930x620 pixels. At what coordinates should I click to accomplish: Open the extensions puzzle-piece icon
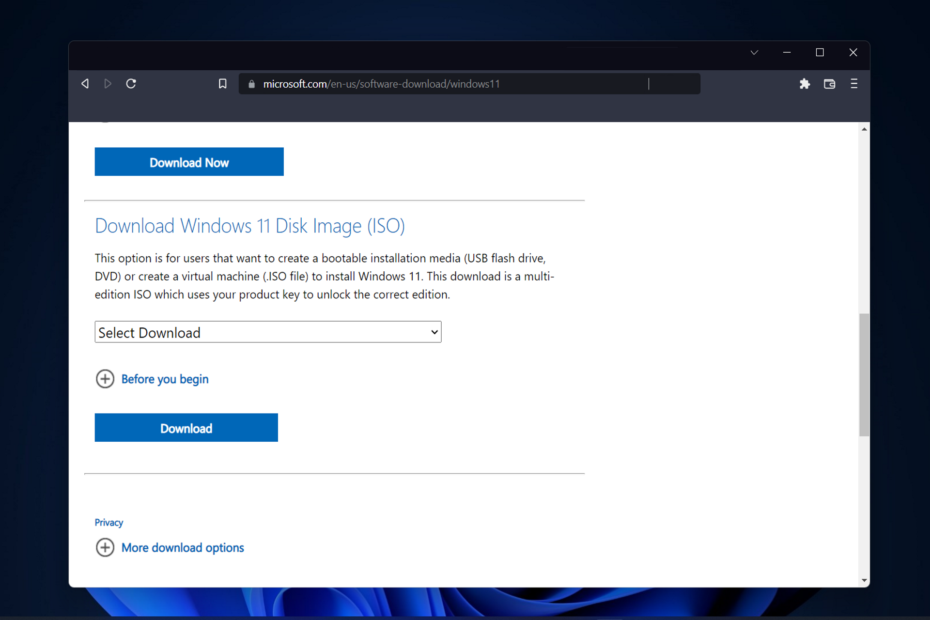(804, 84)
